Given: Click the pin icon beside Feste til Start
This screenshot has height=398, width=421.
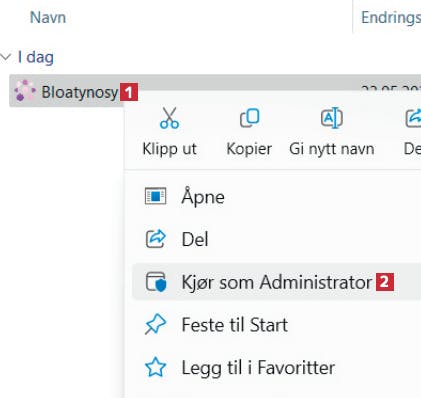Looking at the screenshot, I should (x=155, y=324).
